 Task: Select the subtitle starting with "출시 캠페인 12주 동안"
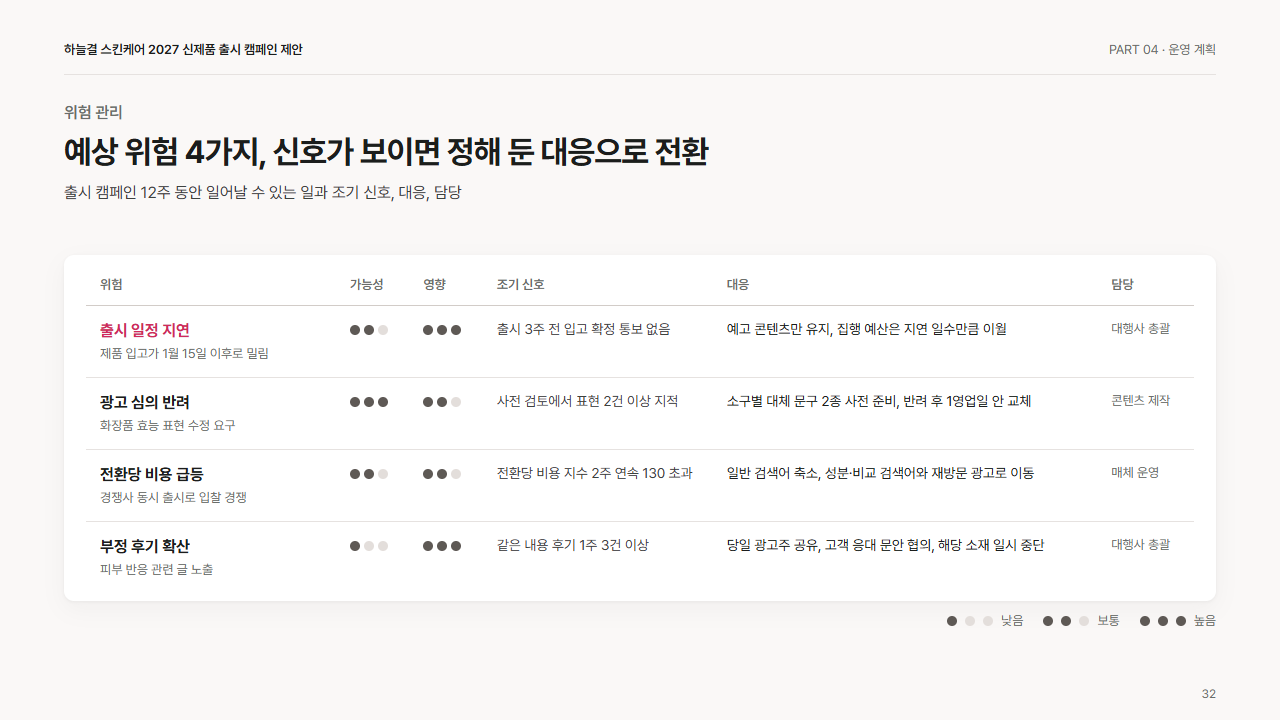pos(263,192)
